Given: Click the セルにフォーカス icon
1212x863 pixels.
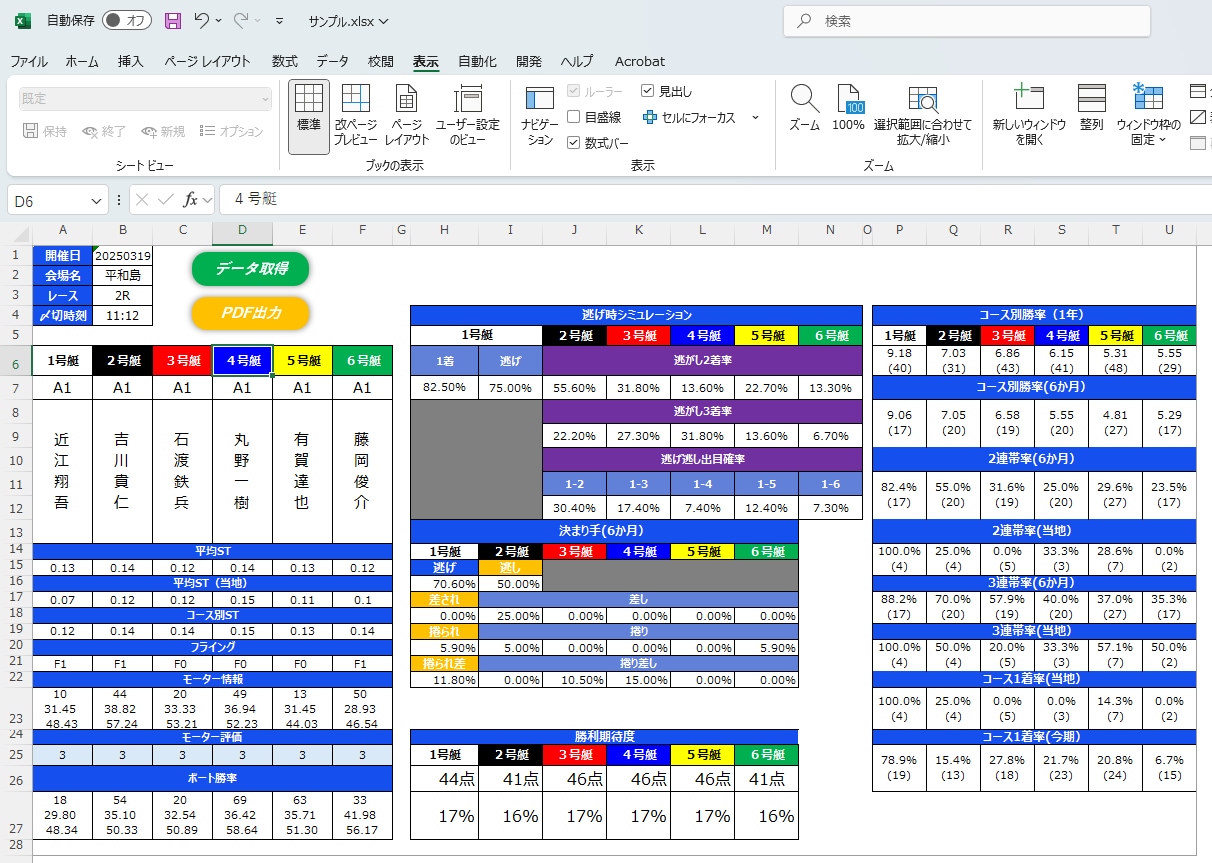Looking at the screenshot, I should click(650, 117).
